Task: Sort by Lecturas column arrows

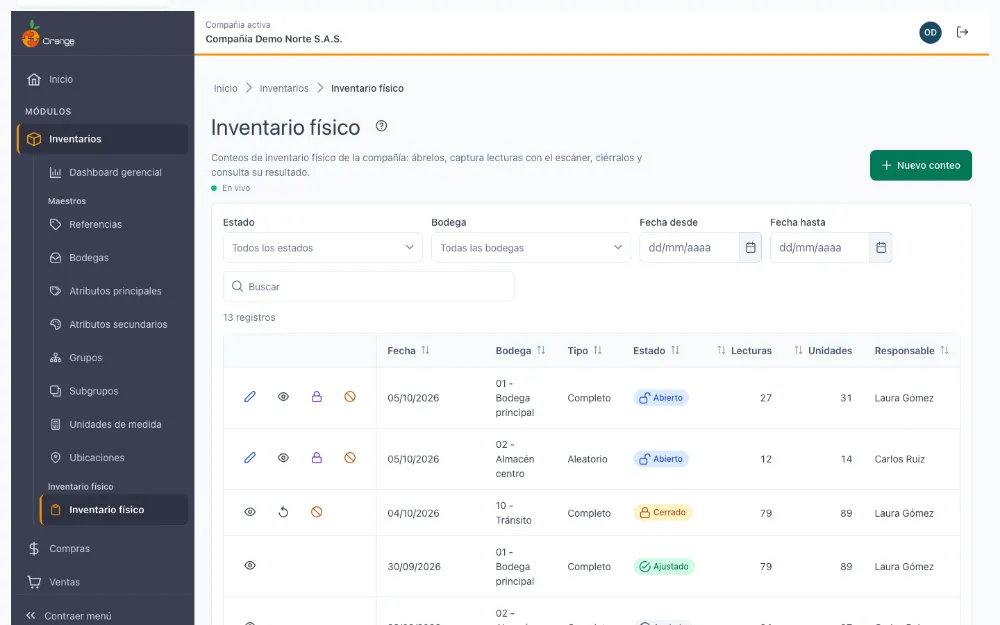Action: click(x=721, y=350)
